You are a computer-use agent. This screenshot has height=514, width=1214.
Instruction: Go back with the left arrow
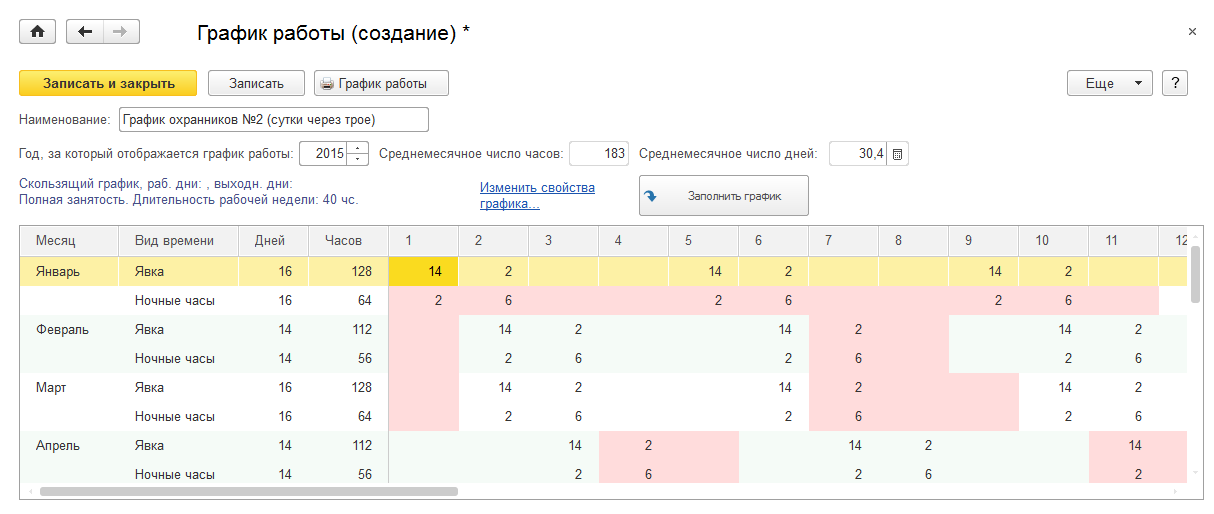(85, 32)
